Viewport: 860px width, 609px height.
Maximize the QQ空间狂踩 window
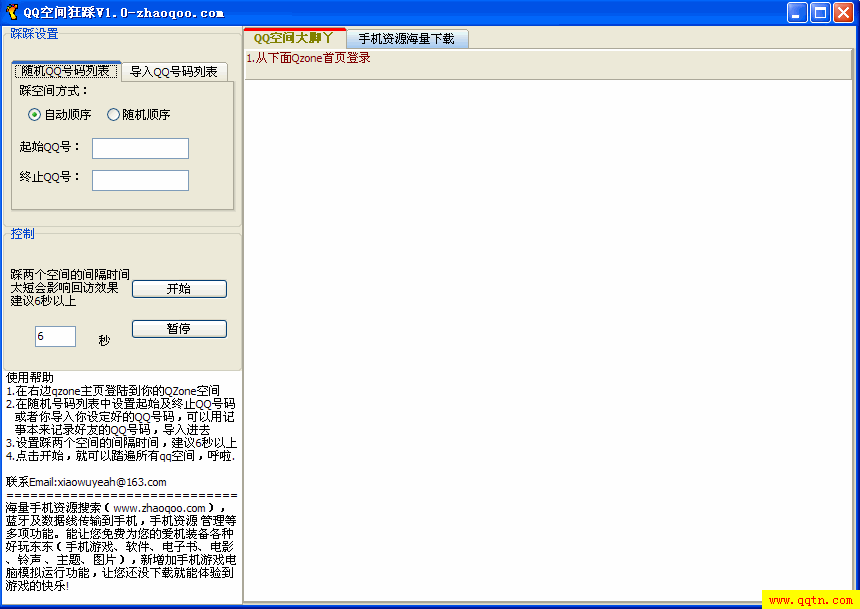point(820,12)
